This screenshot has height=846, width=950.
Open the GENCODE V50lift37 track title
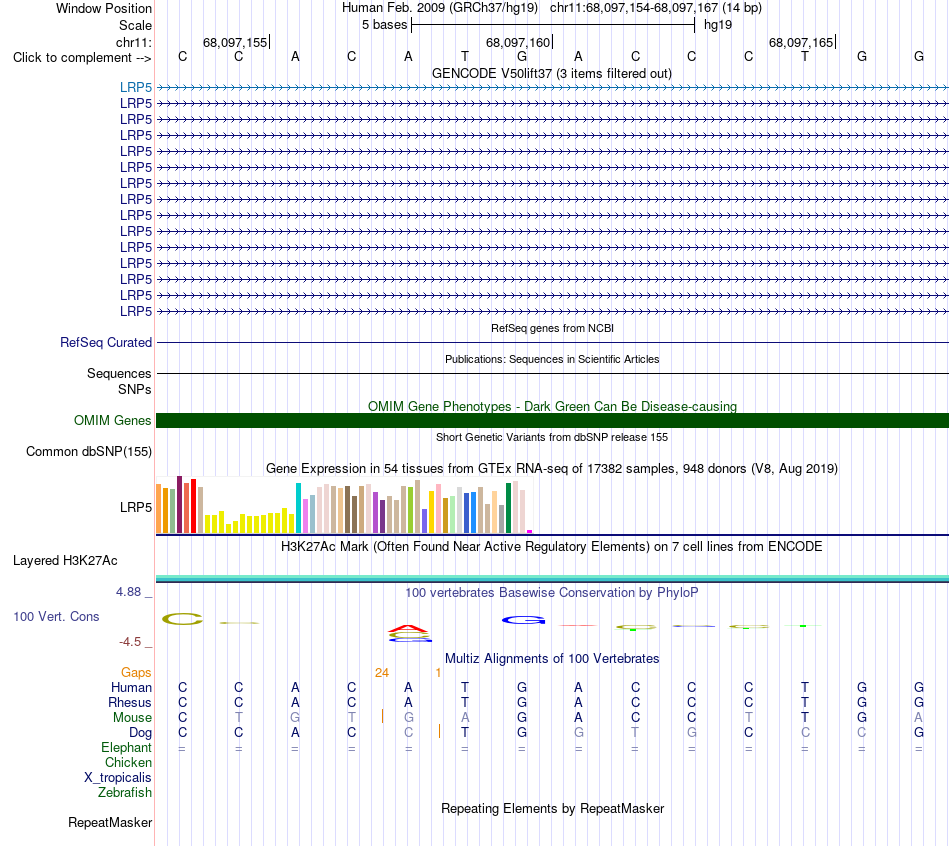[x=552, y=73]
